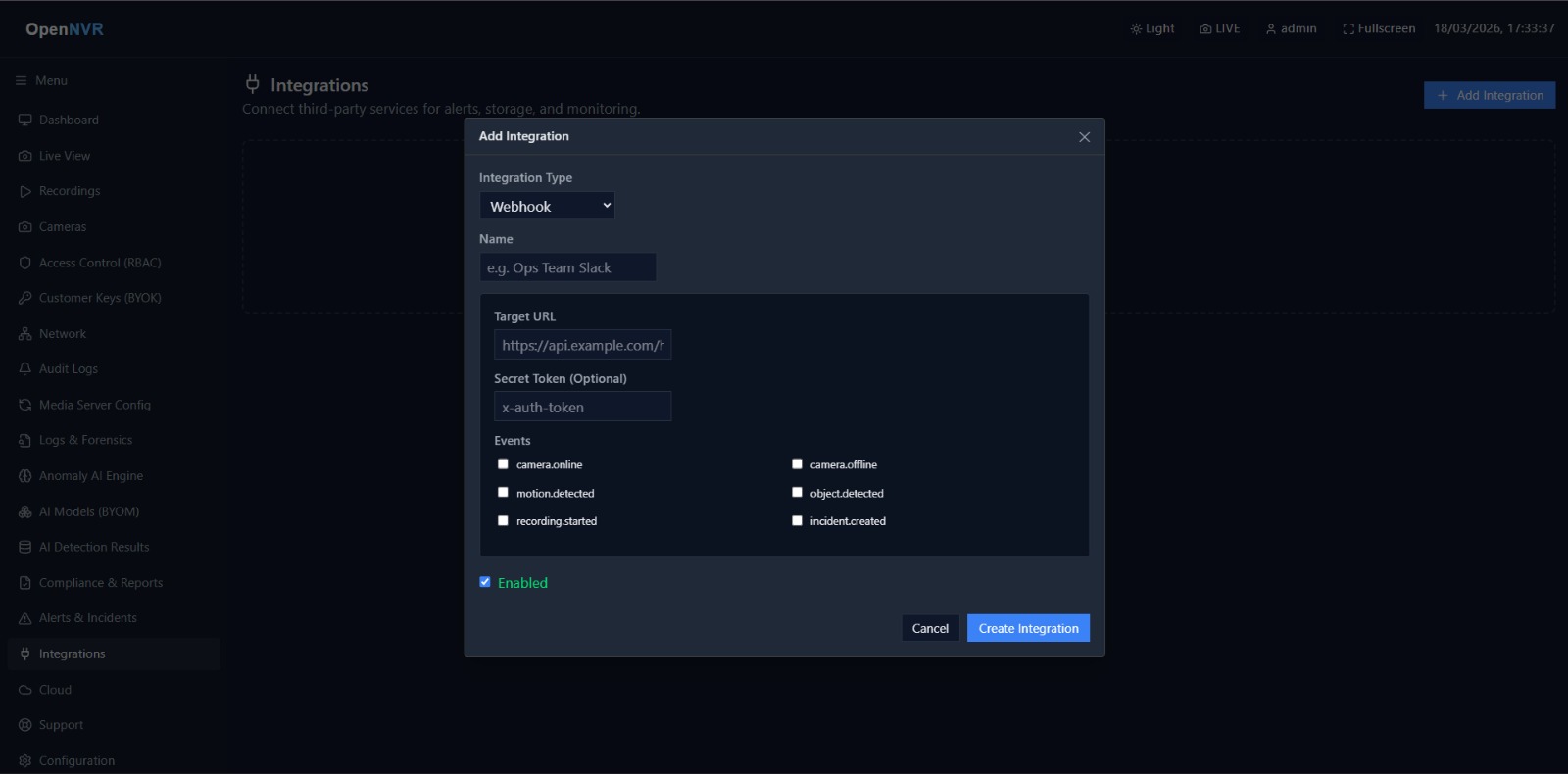Click the Anomaly AI Engine brain icon
Image resolution: width=1568 pixels, height=774 pixels.
25,476
